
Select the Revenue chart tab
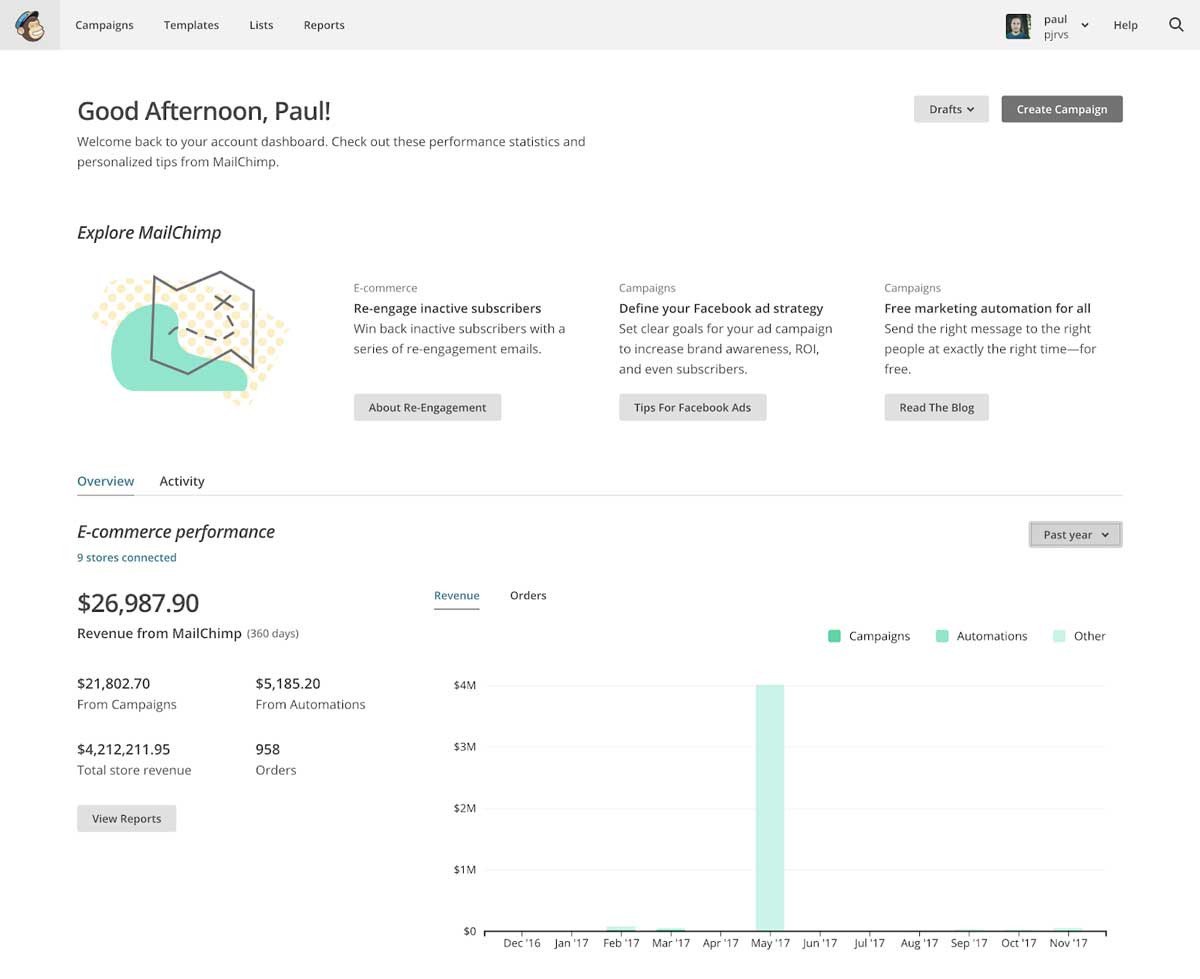[x=457, y=596]
